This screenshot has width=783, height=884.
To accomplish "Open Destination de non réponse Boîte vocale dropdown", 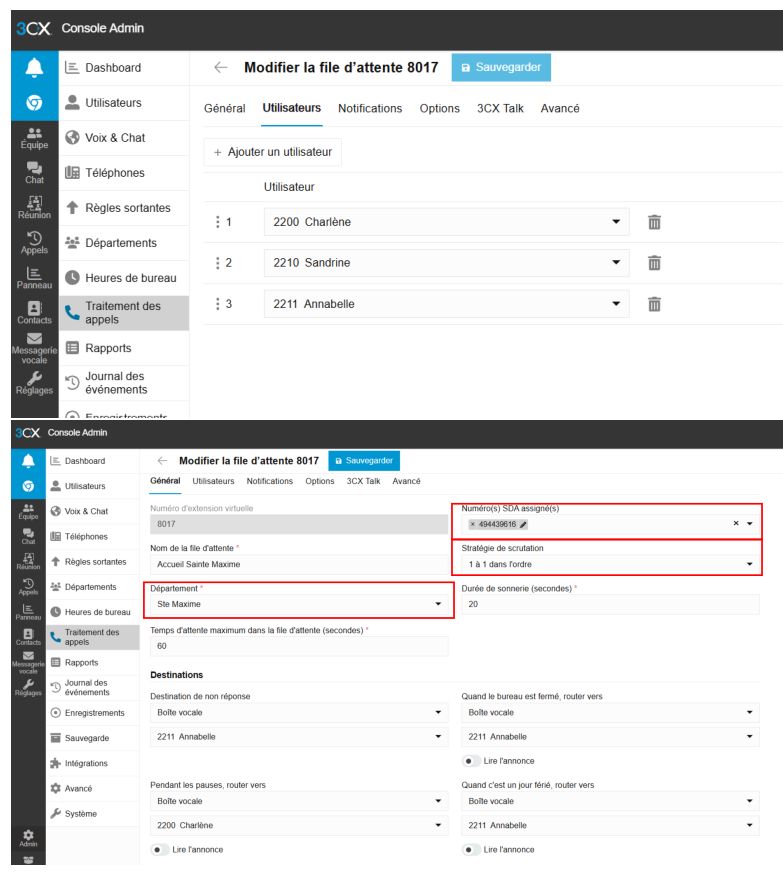I will (x=299, y=713).
